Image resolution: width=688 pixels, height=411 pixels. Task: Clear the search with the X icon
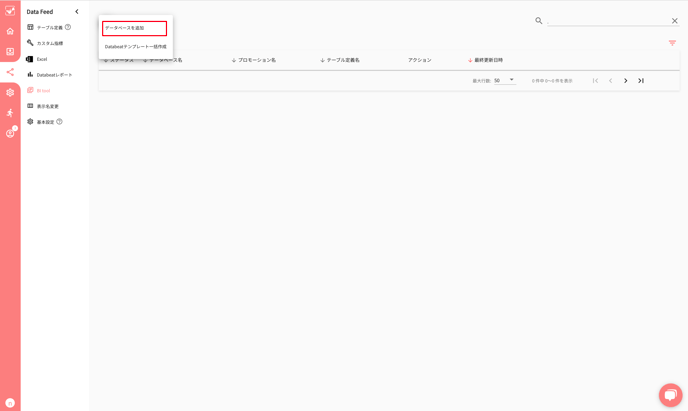click(x=675, y=21)
